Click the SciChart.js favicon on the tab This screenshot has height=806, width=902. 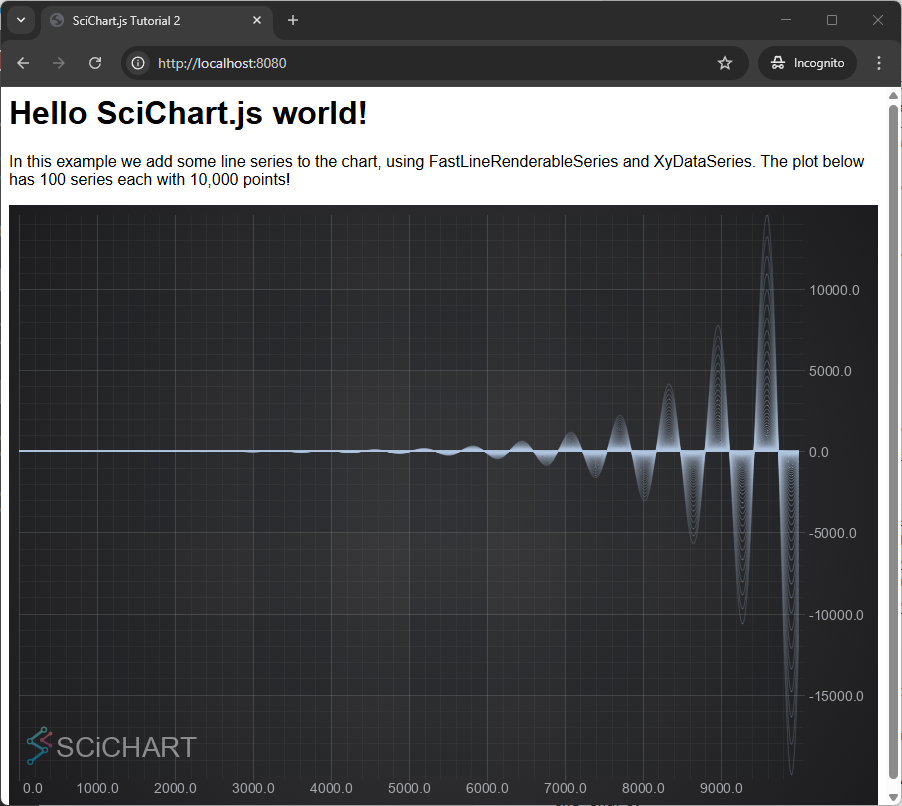tap(57, 20)
